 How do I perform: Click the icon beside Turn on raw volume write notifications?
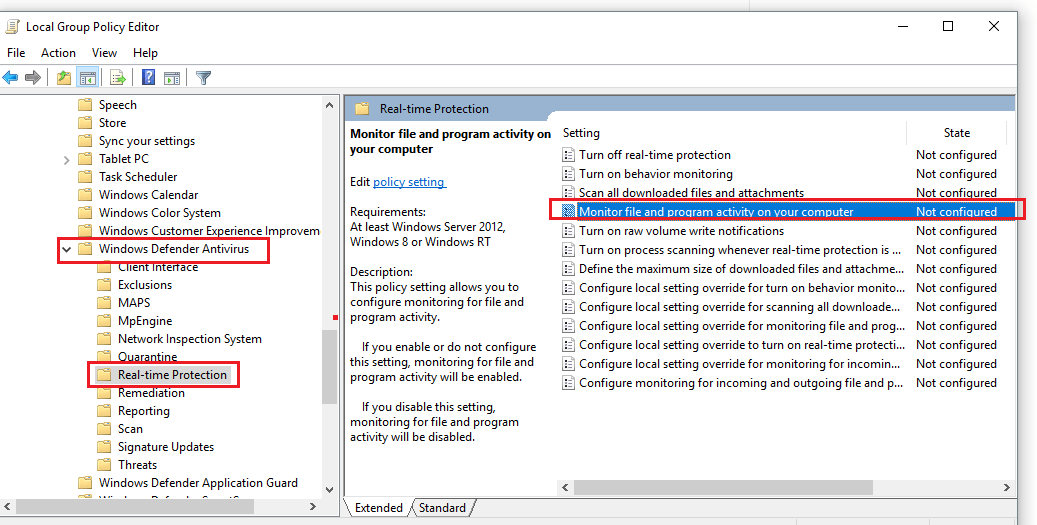coord(568,231)
